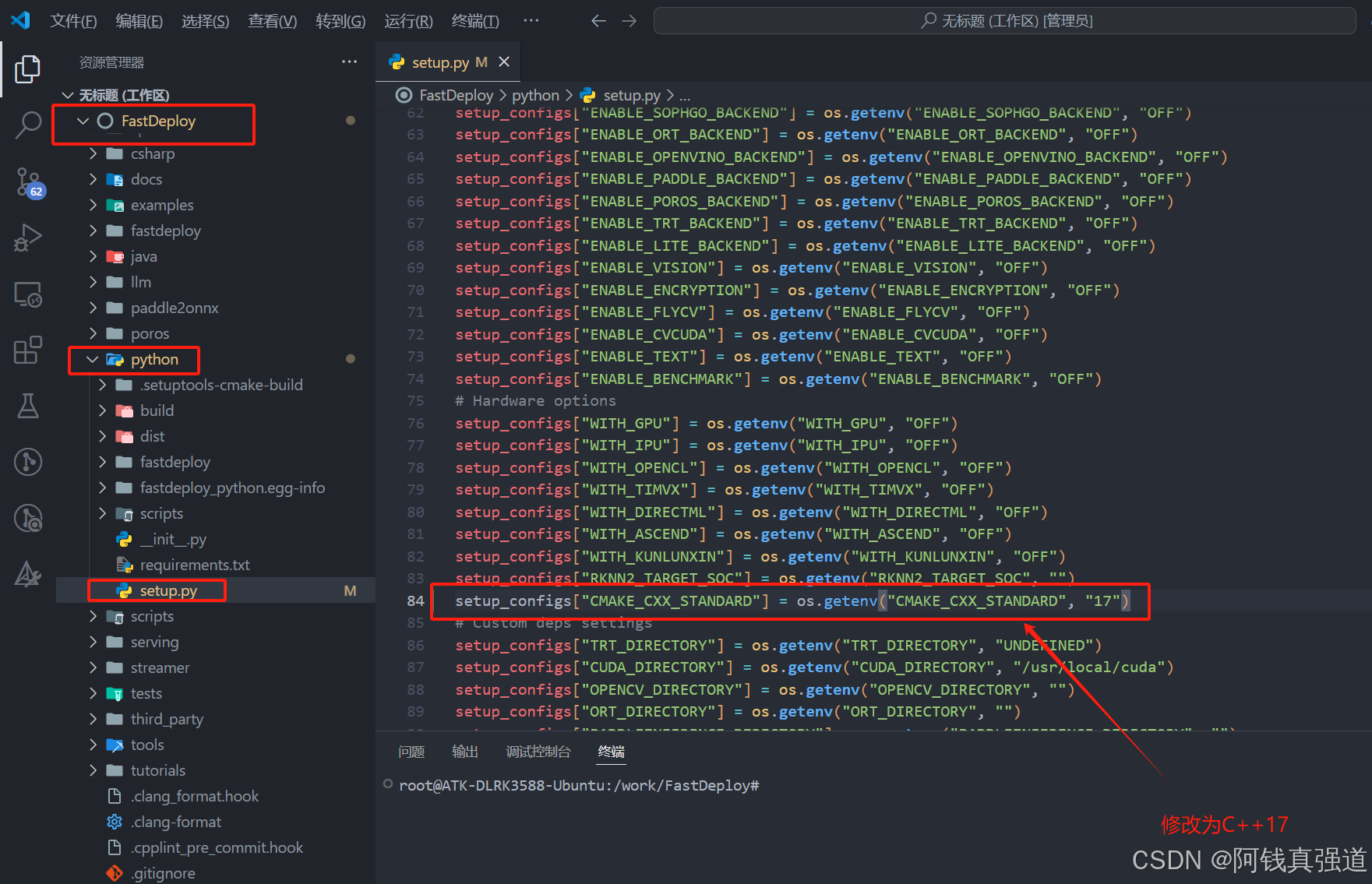Go forward using the right arrow

630,21
